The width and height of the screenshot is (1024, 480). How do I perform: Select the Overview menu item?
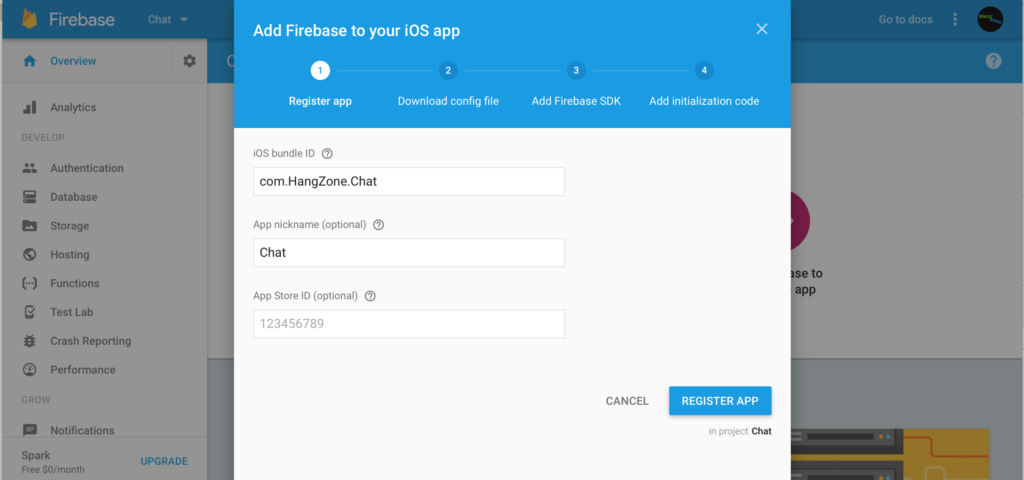point(73,61)
